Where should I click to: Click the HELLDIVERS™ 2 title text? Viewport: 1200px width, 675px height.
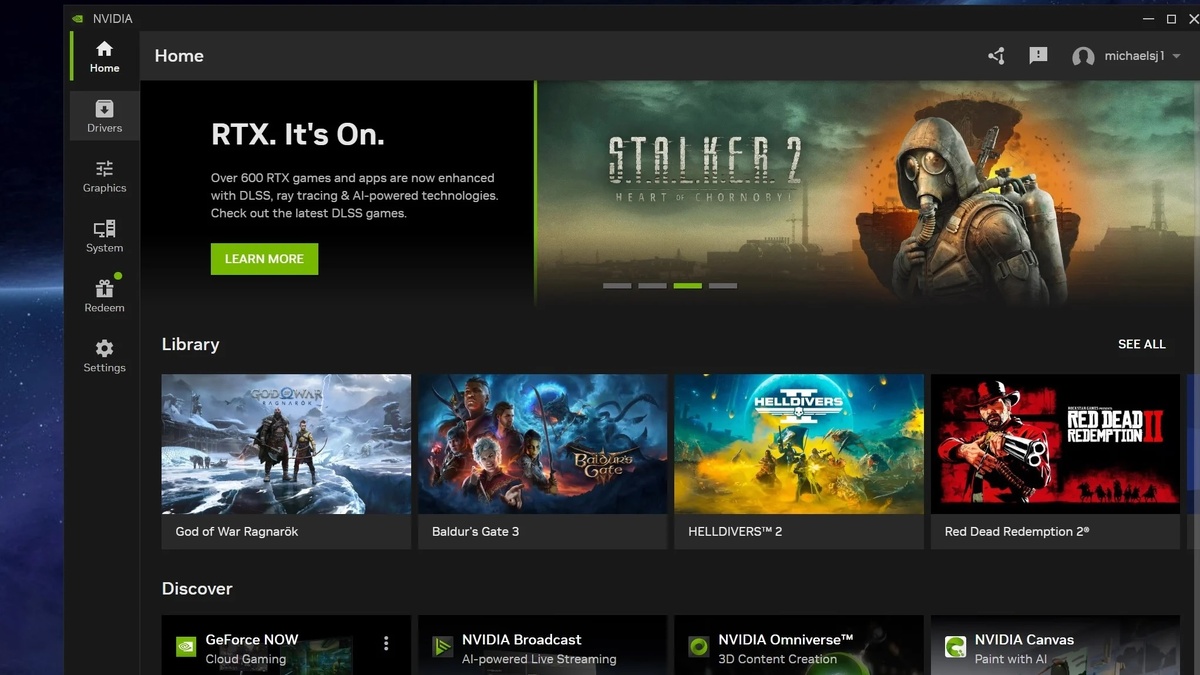(735, 532)
